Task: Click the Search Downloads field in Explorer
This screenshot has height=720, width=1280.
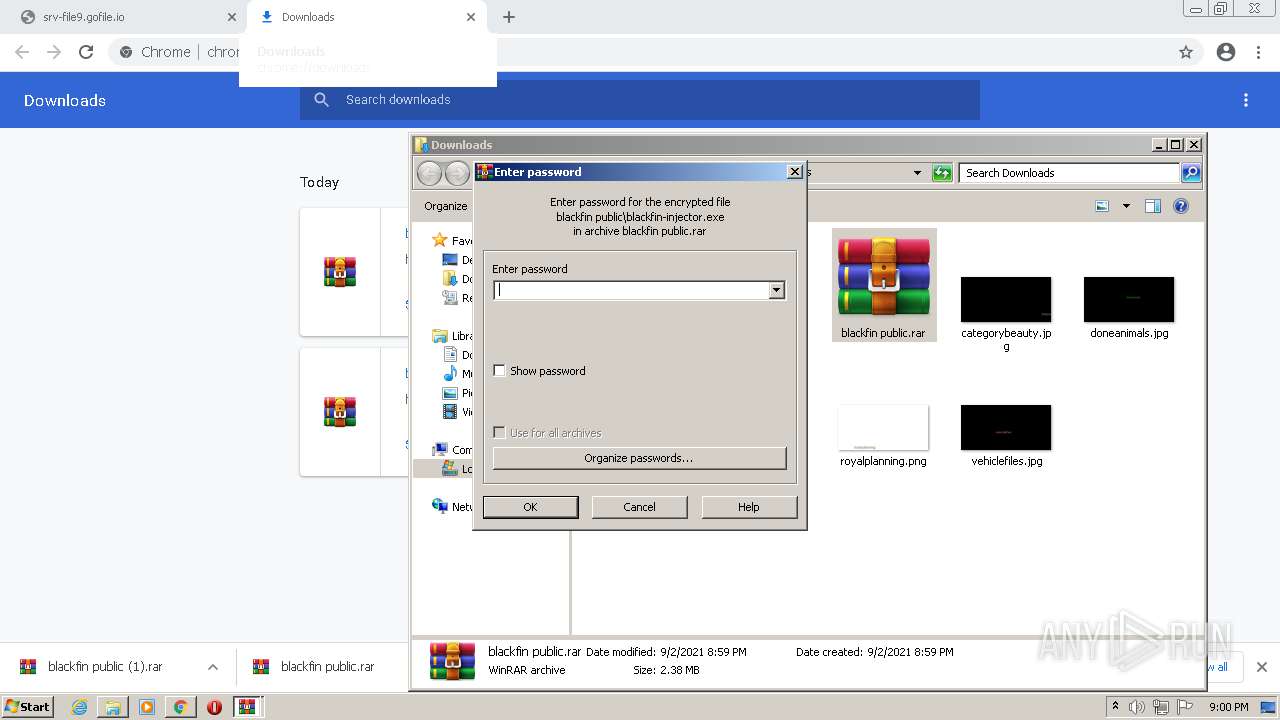Action: [x=1069, y=173]
